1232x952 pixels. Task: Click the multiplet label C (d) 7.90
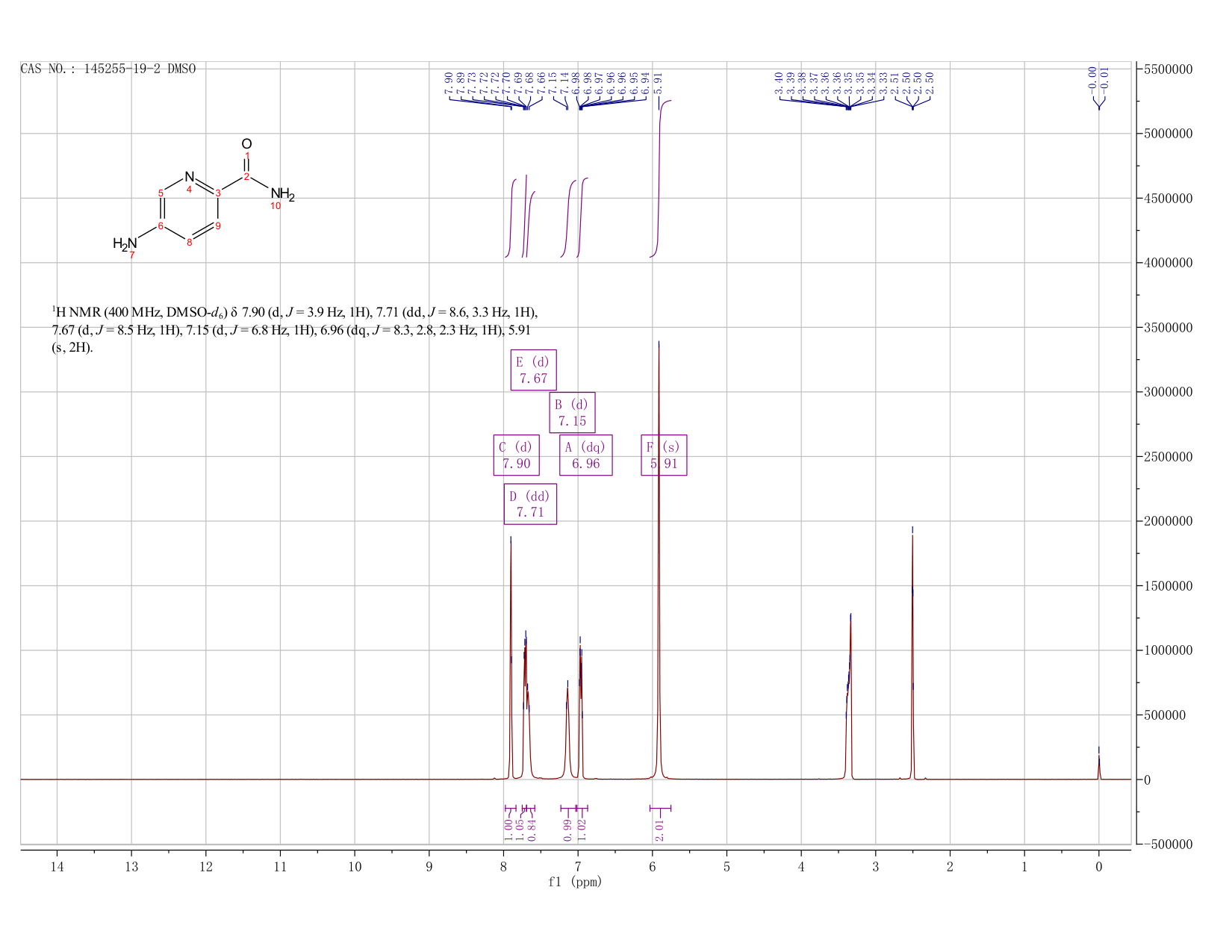(516, 455)
